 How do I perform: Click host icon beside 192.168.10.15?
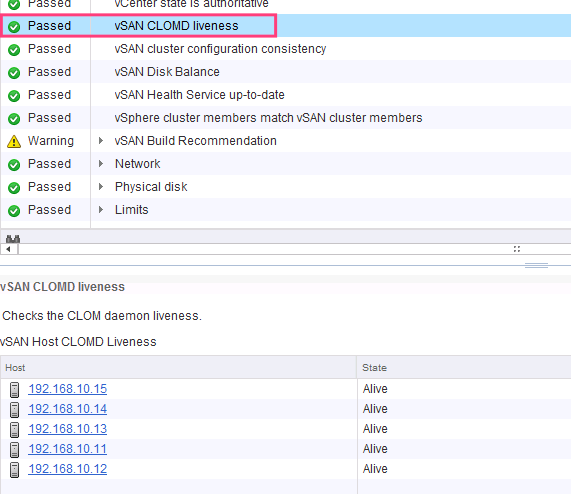pos(14,390)
